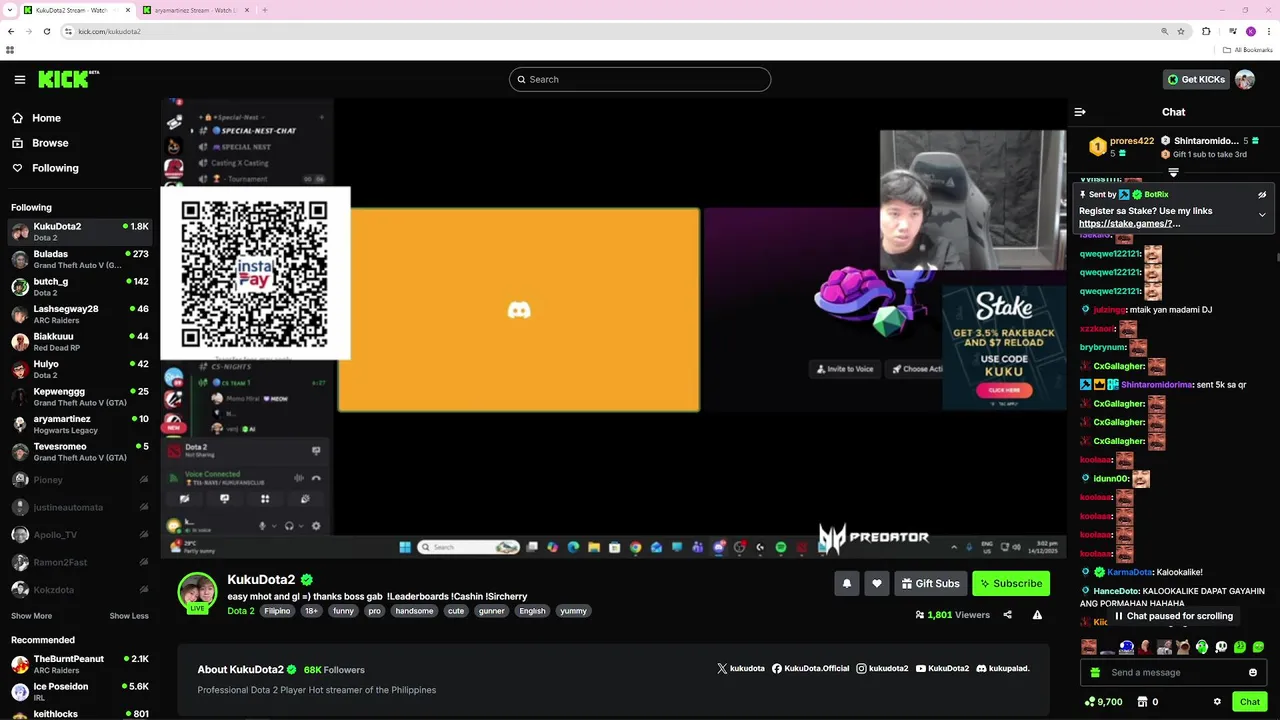This screenshot has width=1280, height=720.
Task: Open the apps grid in bookmarks bar
Action: 10,50
